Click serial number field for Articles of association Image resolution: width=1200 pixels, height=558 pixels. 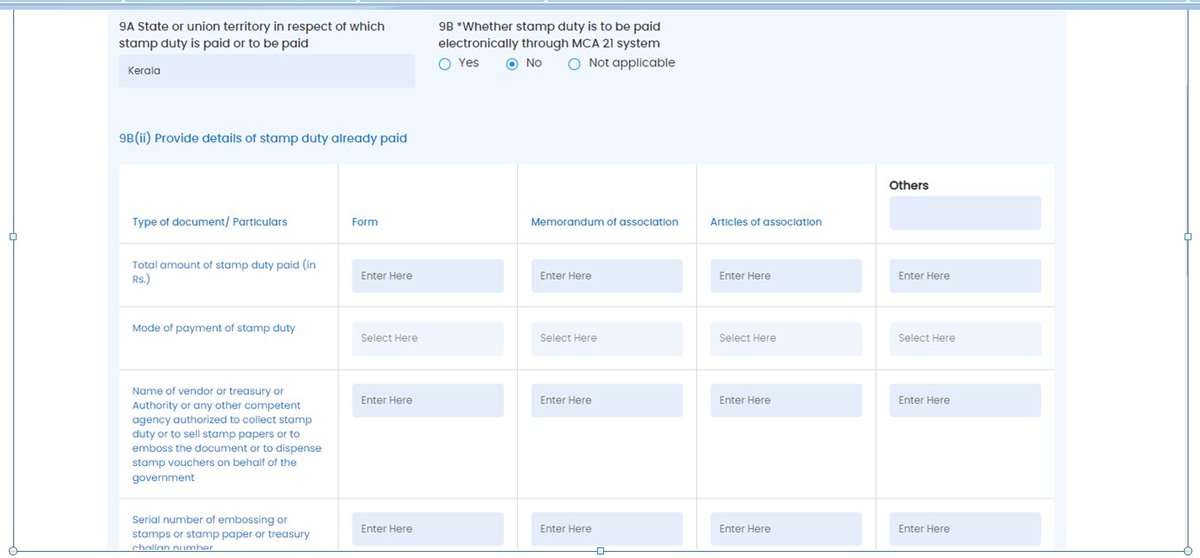[x=786, y=529]
